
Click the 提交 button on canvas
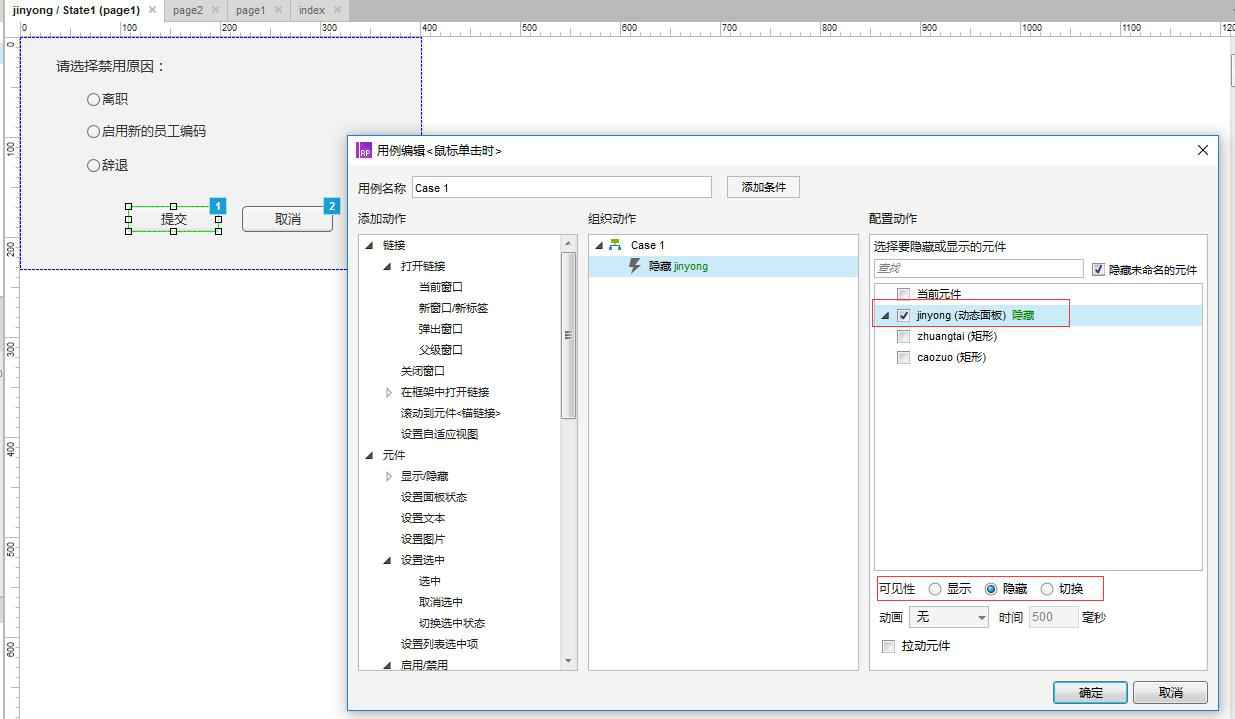click(x=173, y=219)
